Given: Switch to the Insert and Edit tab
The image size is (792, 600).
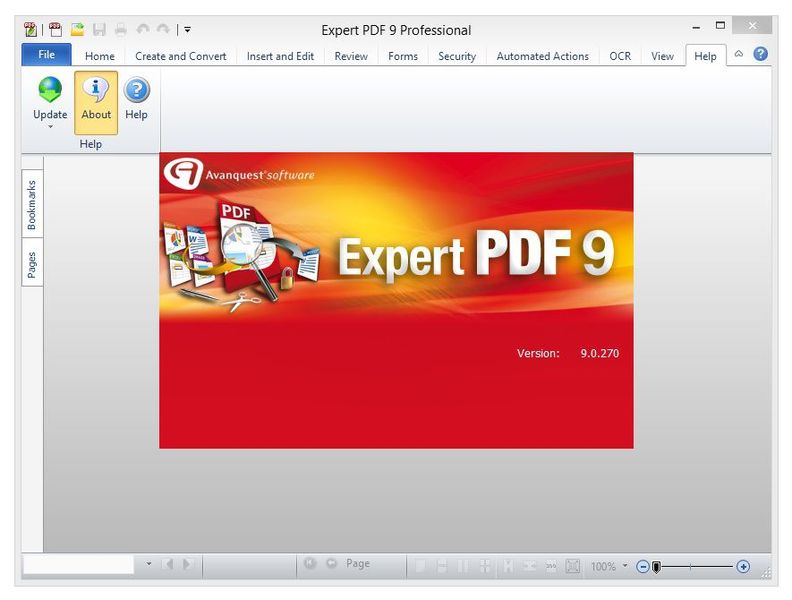Looking at the screenshot, I should 280,56.
